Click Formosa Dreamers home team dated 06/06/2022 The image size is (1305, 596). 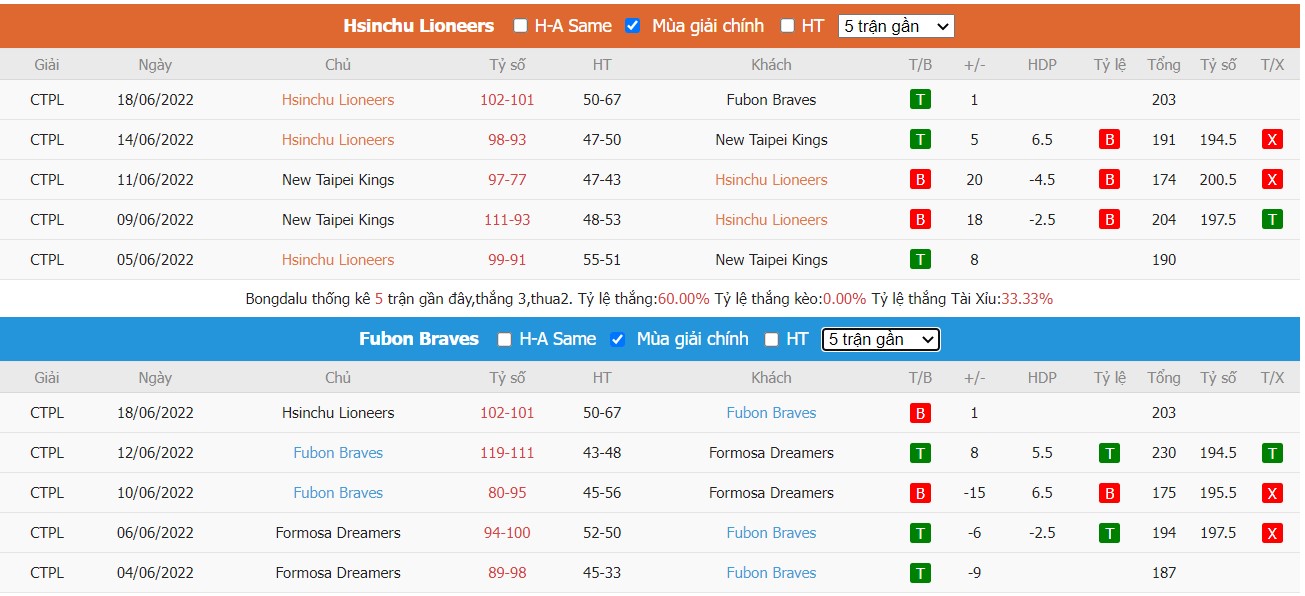[x=338, y=533]
